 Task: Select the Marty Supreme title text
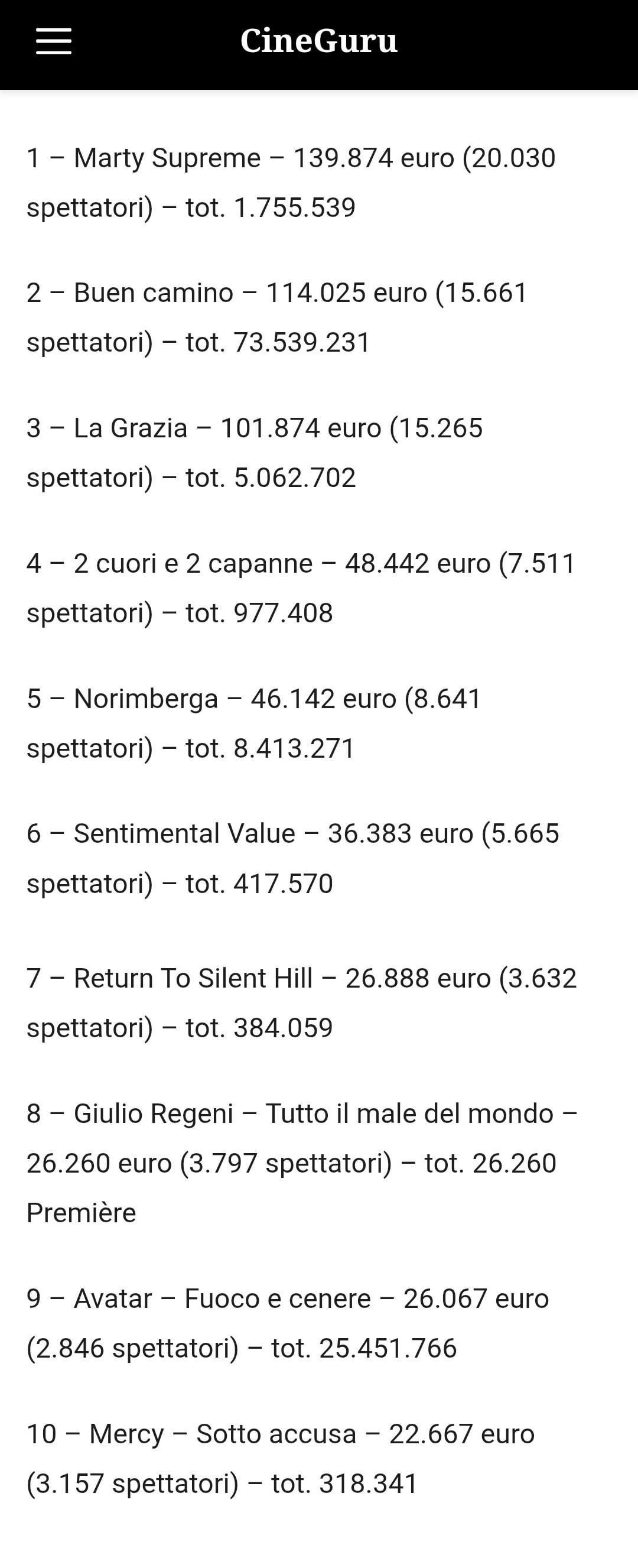coord(167,158)
